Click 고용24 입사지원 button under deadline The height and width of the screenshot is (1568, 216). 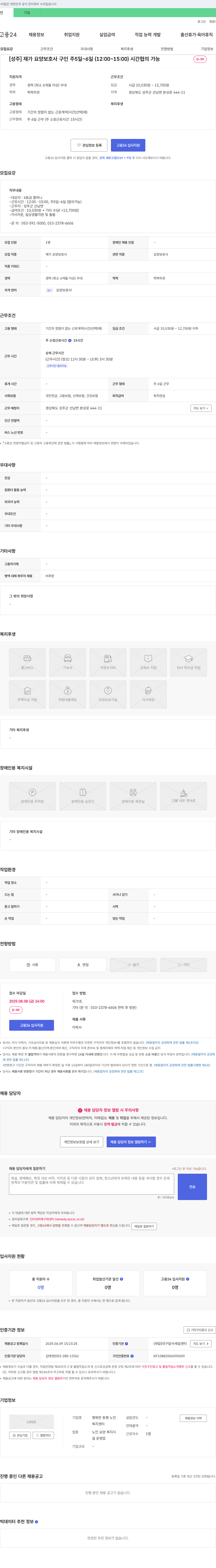tap(32, 1026)
